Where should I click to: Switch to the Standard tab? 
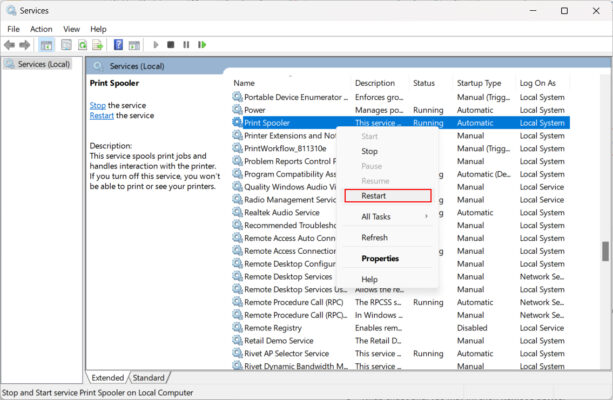point(148,378)
